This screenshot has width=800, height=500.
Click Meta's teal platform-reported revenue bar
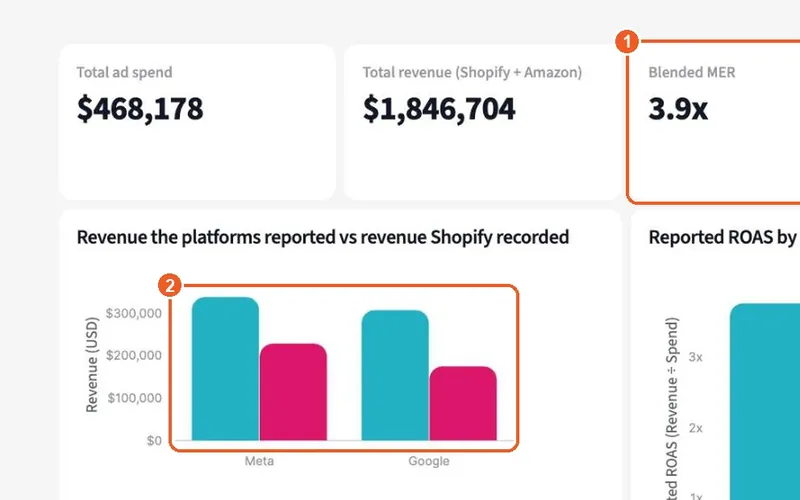click(x=225, y=368)
